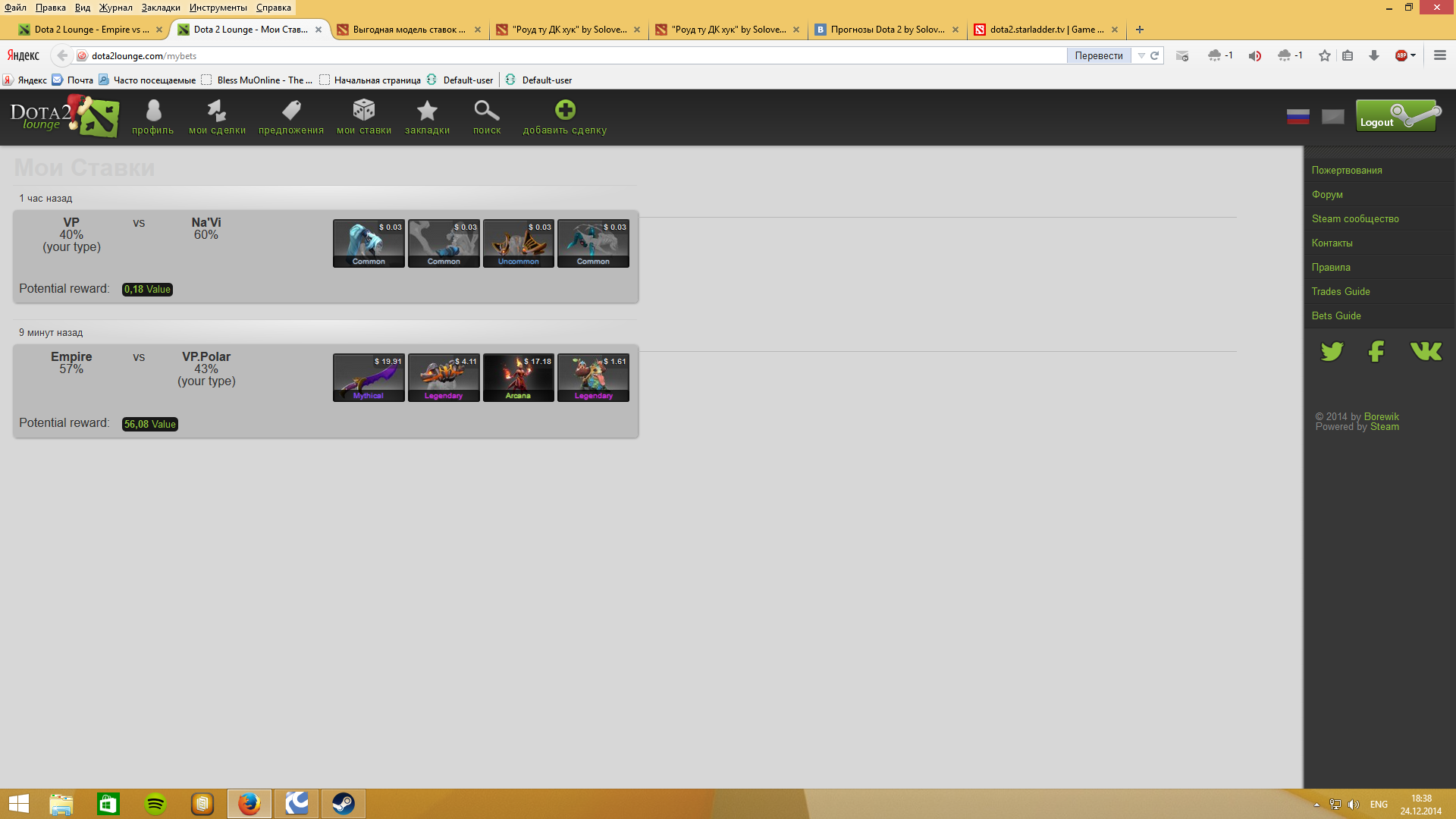Screen dimensions: 1456x819
Task: Open the Adblock Plus icon
Action: tap(1401, 55)
